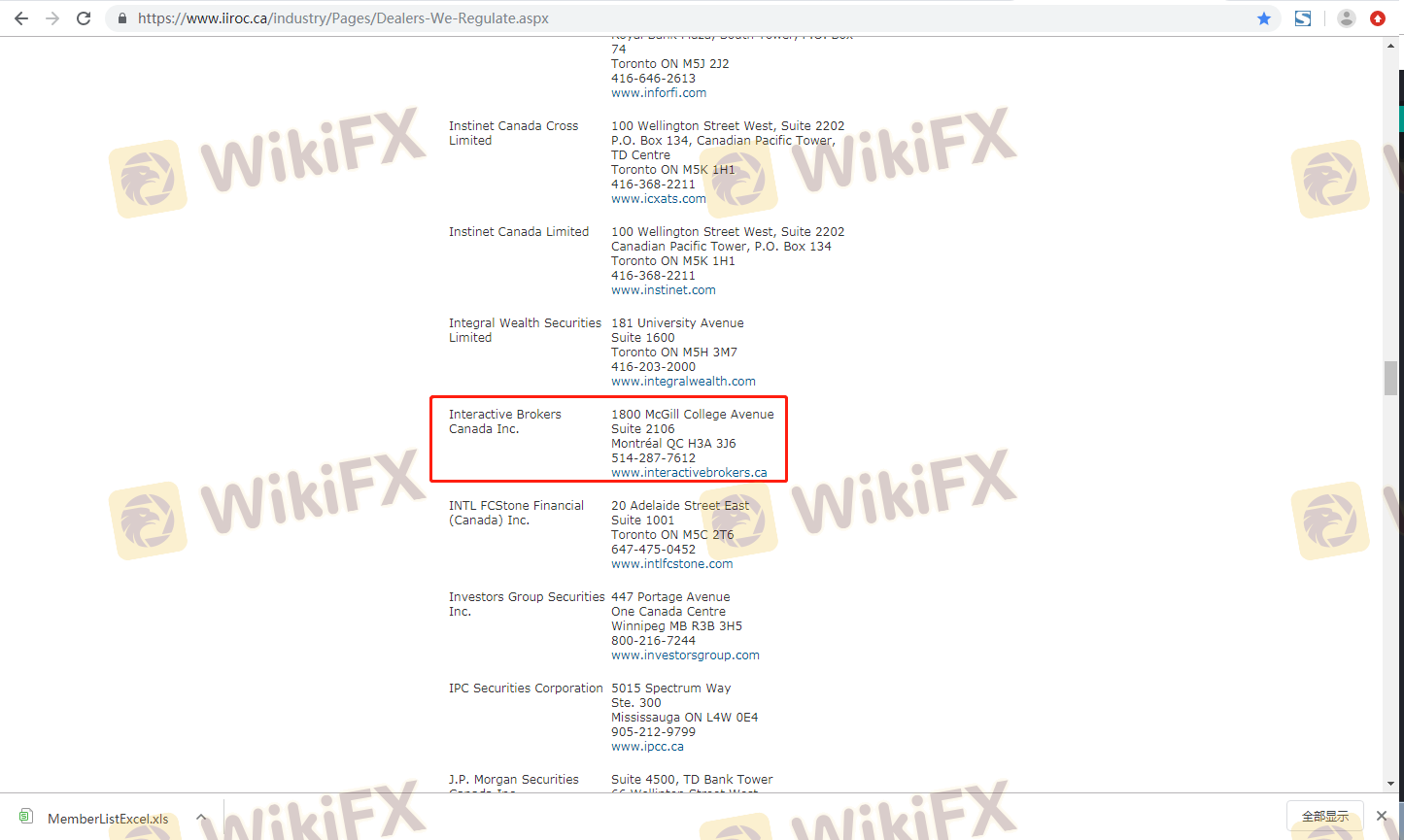Viewport: 1404px width, 840px height.
Task: Open the blue S browser extension
Action: click(1303, 18)
